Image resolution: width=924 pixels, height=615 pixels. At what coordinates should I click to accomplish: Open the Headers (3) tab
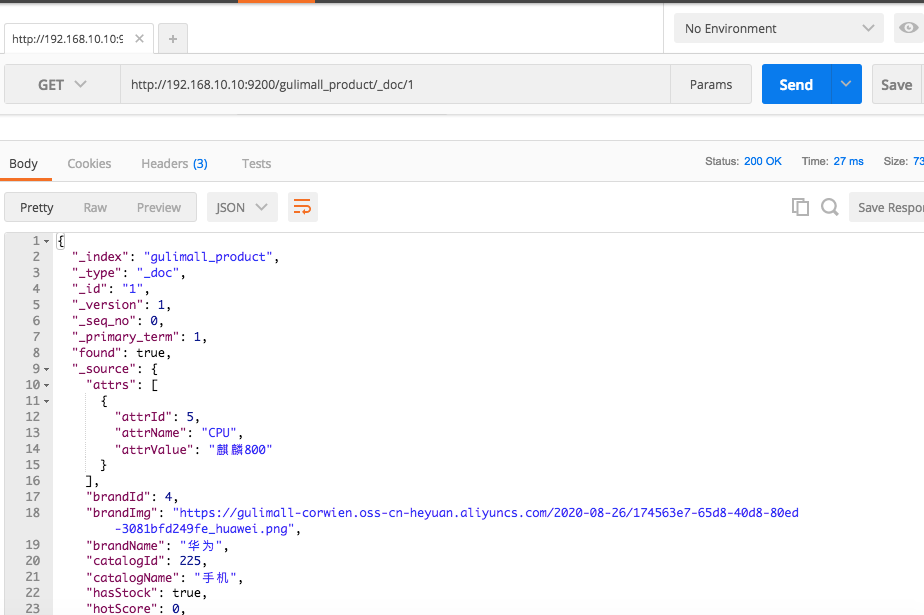coord(174,163)
